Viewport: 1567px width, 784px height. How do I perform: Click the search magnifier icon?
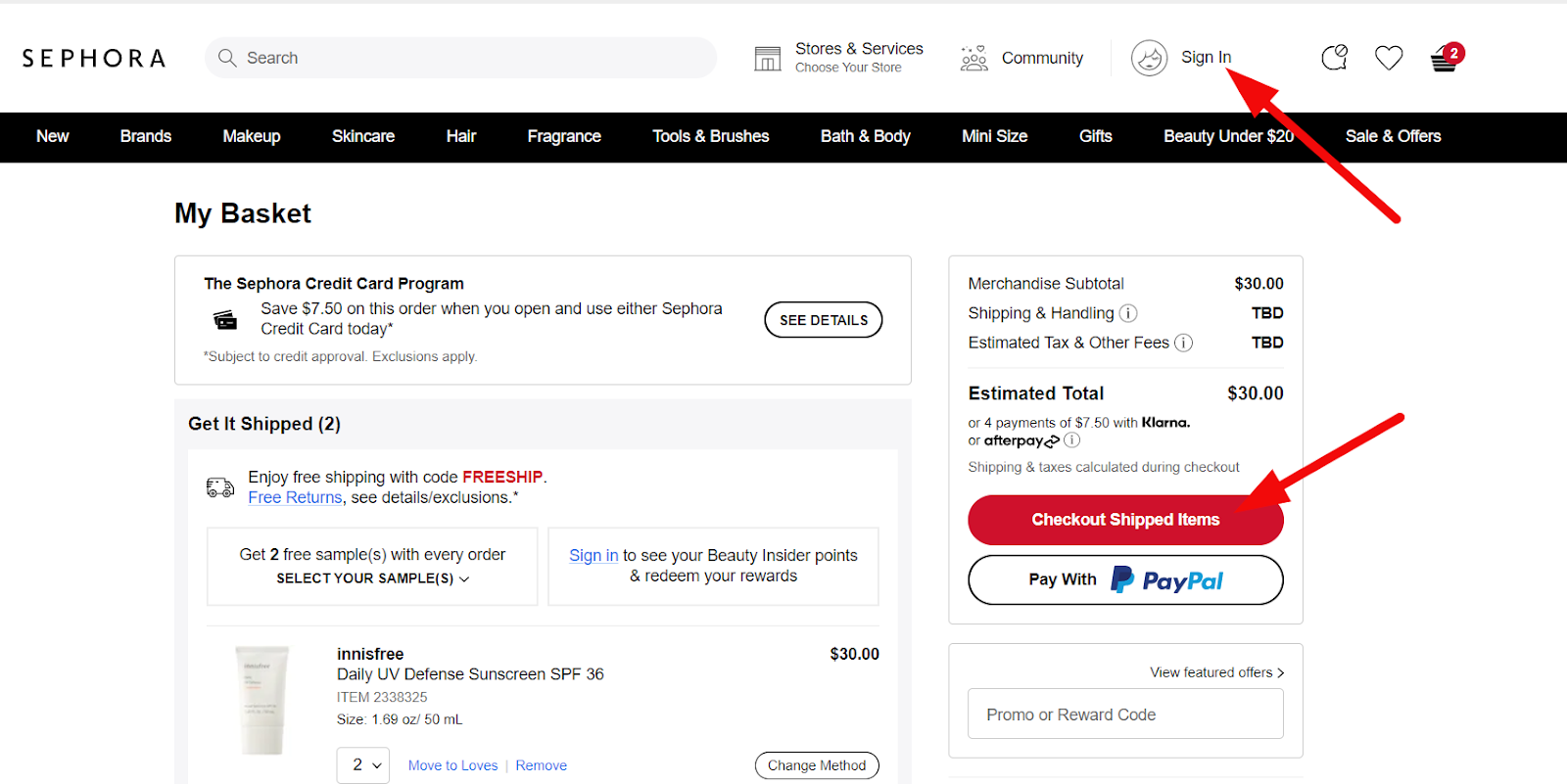227,58
